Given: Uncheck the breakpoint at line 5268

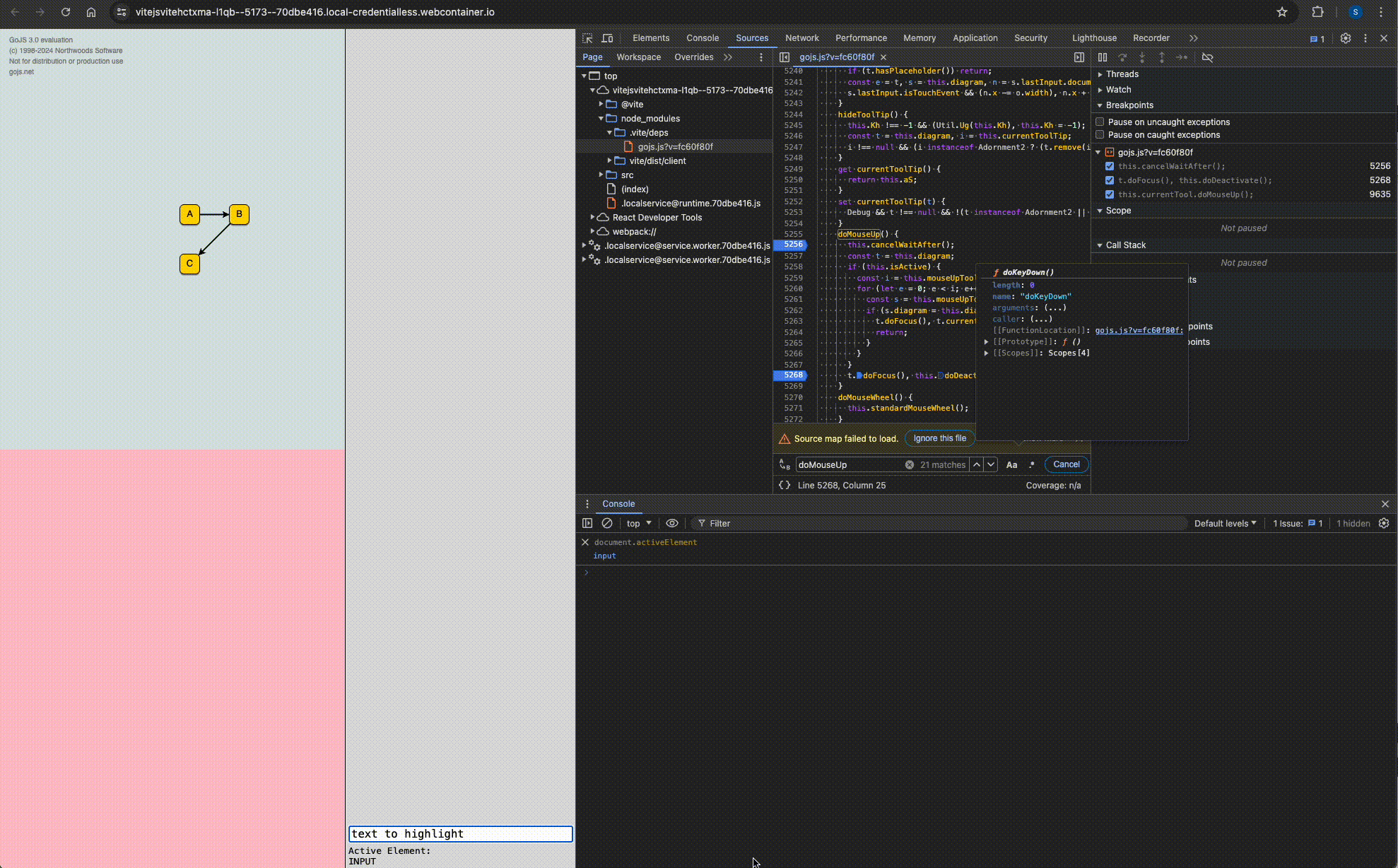Looking at the screenshot, I should click(x=1110, y=180).
